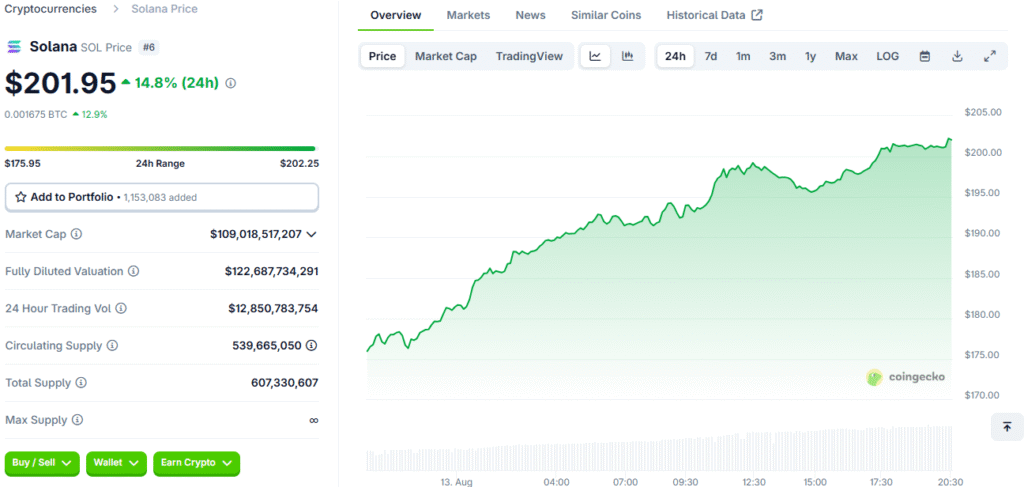
Task: Click the $109,018,517,207 market cap value
Action: point(256,234)
